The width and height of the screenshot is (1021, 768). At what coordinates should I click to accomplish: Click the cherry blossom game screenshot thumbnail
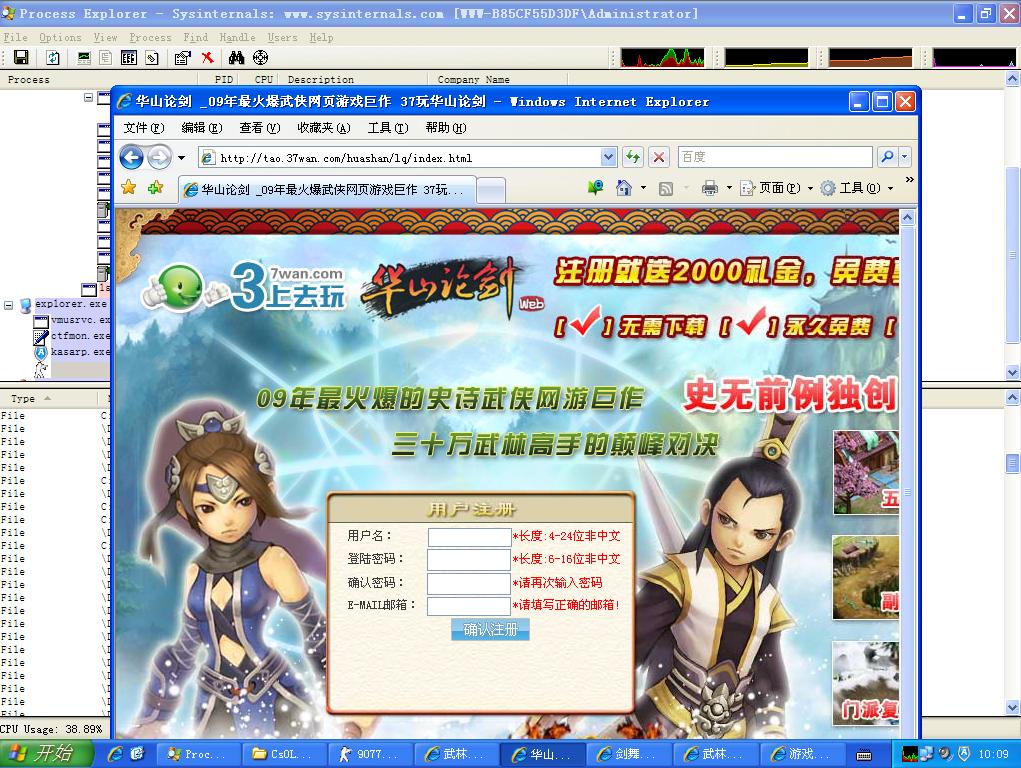(865, 472)
